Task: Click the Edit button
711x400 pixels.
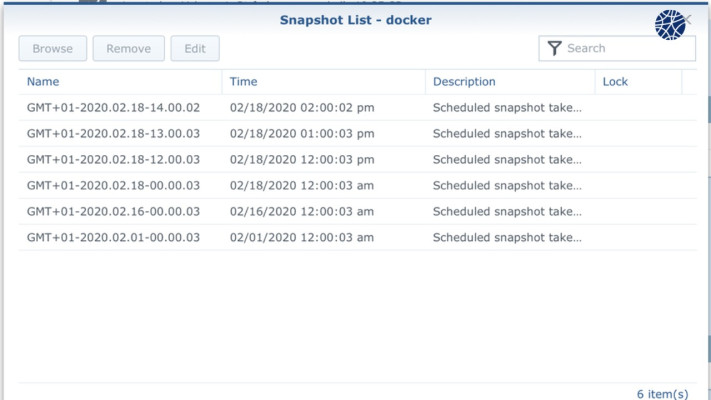Action: coord(195,48)
